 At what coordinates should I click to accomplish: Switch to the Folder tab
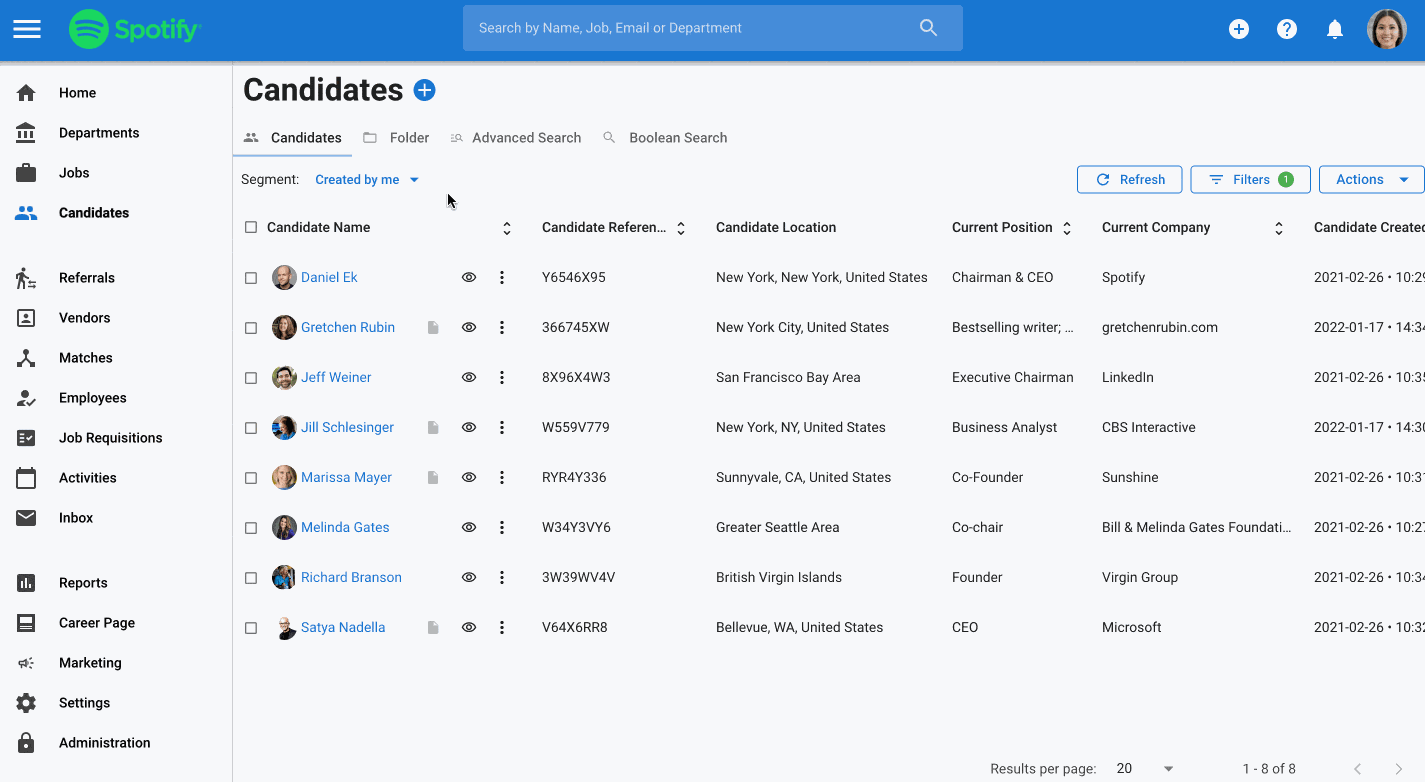click(396, 138)
